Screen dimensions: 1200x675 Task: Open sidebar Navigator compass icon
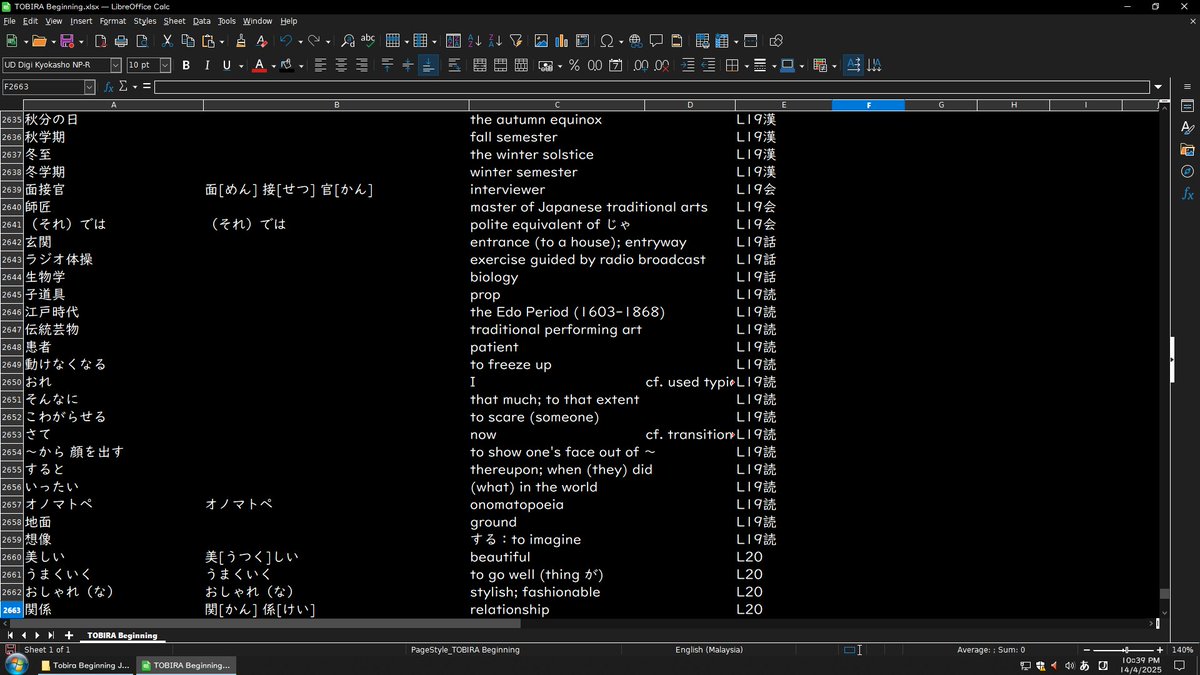(1187, 171)
